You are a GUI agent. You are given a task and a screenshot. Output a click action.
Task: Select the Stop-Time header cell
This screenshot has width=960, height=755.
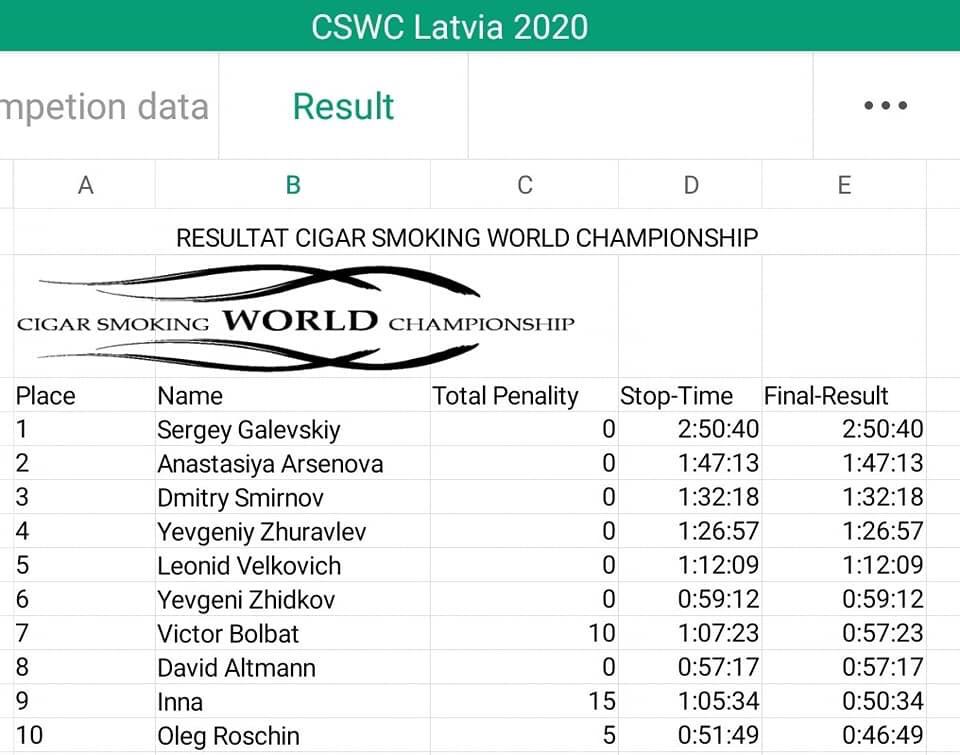[691, 396]
